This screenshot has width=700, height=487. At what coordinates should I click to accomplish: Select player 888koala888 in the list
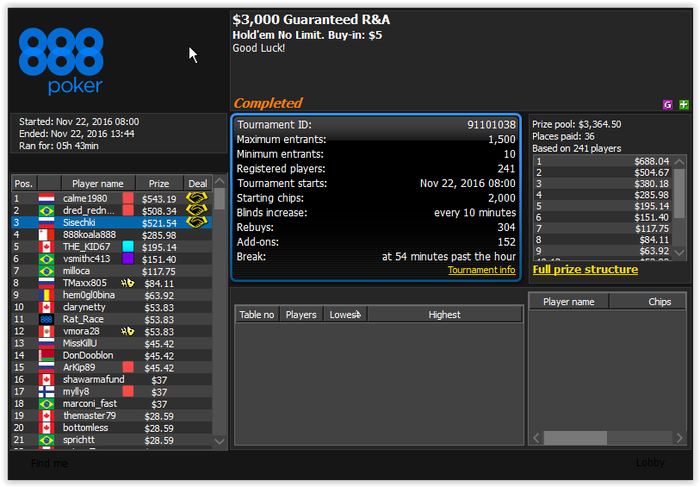[112, 234]
